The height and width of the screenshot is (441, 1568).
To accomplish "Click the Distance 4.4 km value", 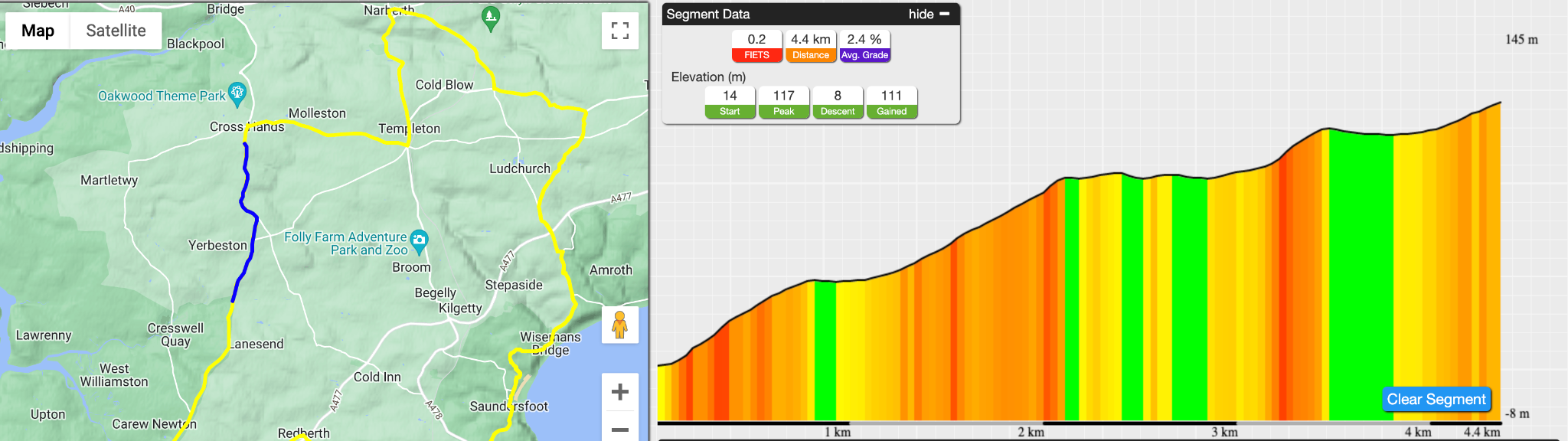I will point(811,39).
